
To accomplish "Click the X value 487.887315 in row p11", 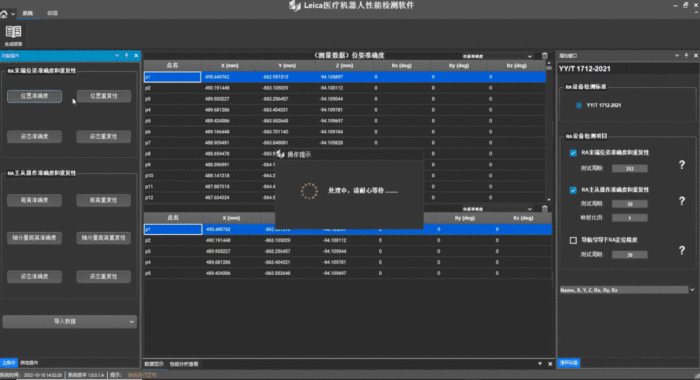I will pyautogui.click(x=217, y=187).
